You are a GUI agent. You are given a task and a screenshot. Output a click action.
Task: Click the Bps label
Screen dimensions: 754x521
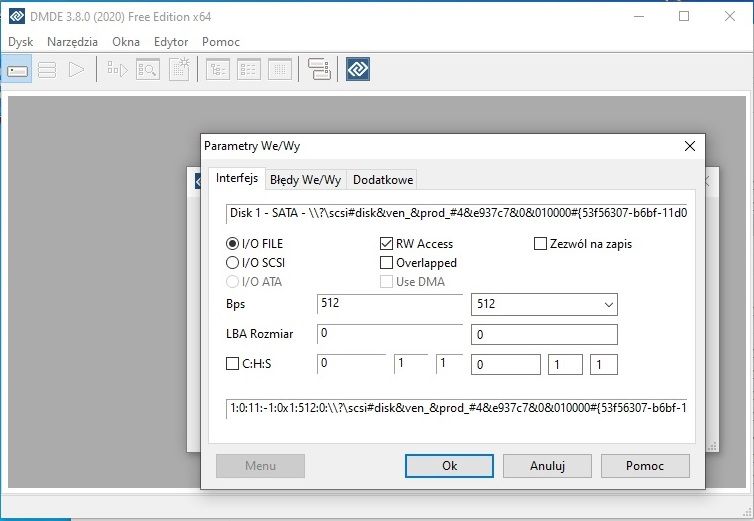coord(236,304)
